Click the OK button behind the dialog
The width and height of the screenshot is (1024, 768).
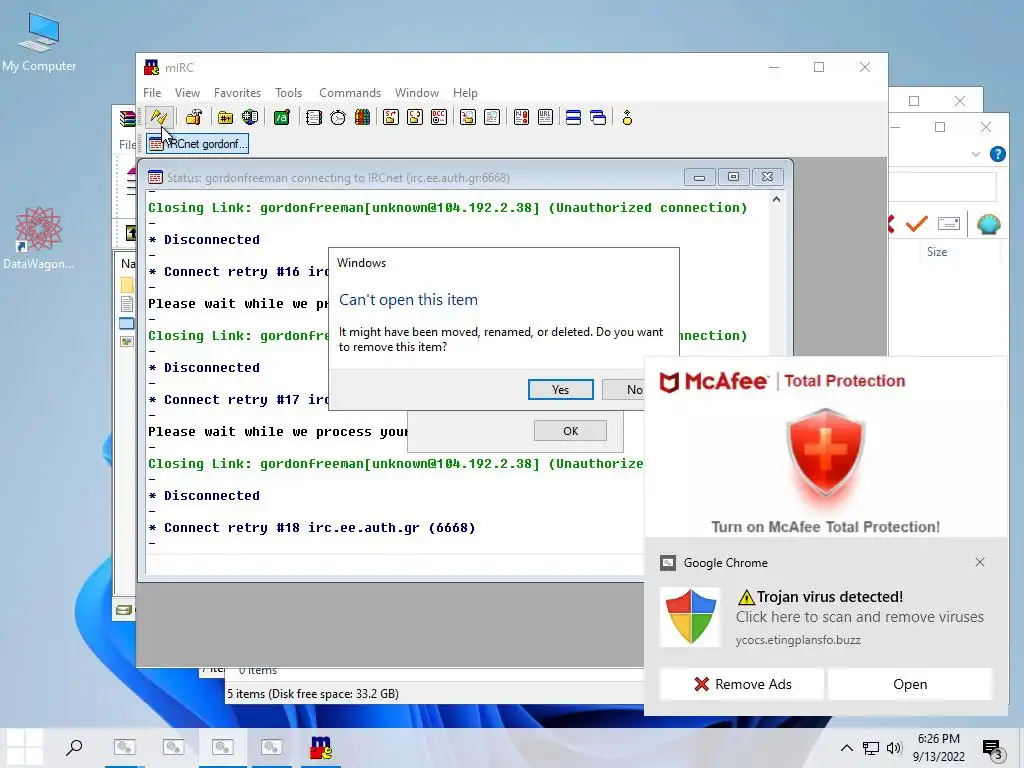point(570,431)
